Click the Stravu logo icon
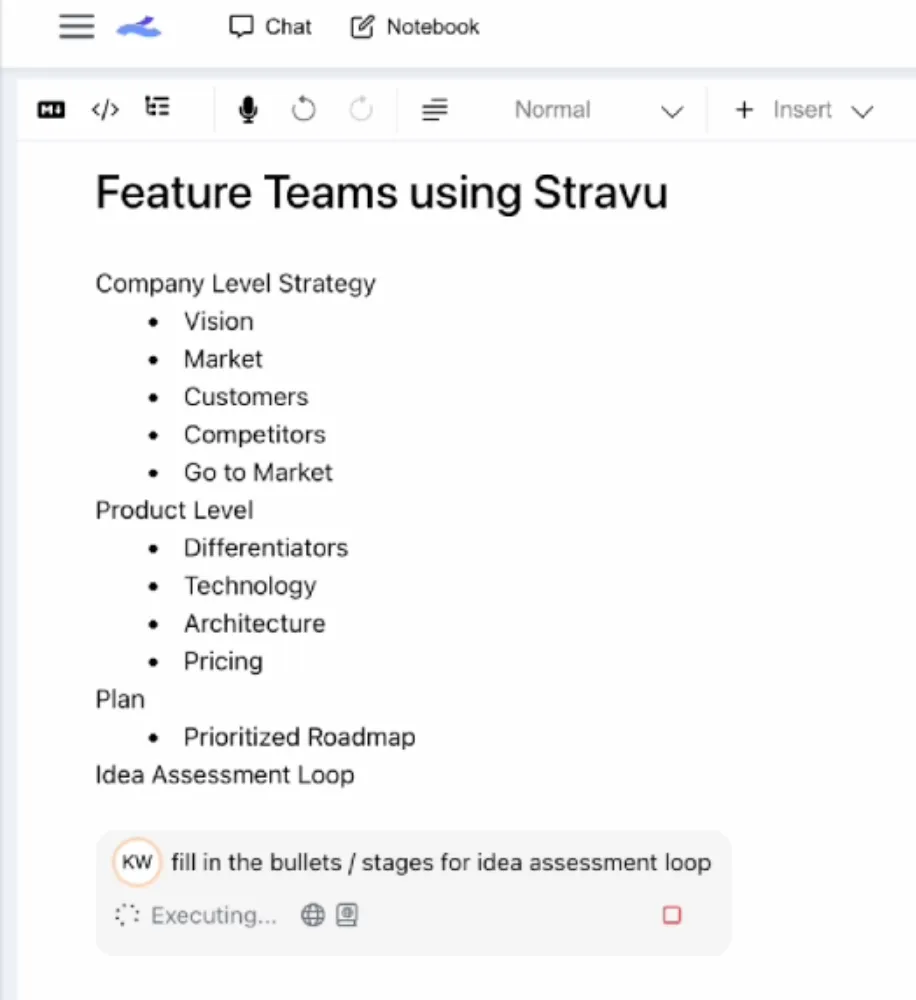 139,27
